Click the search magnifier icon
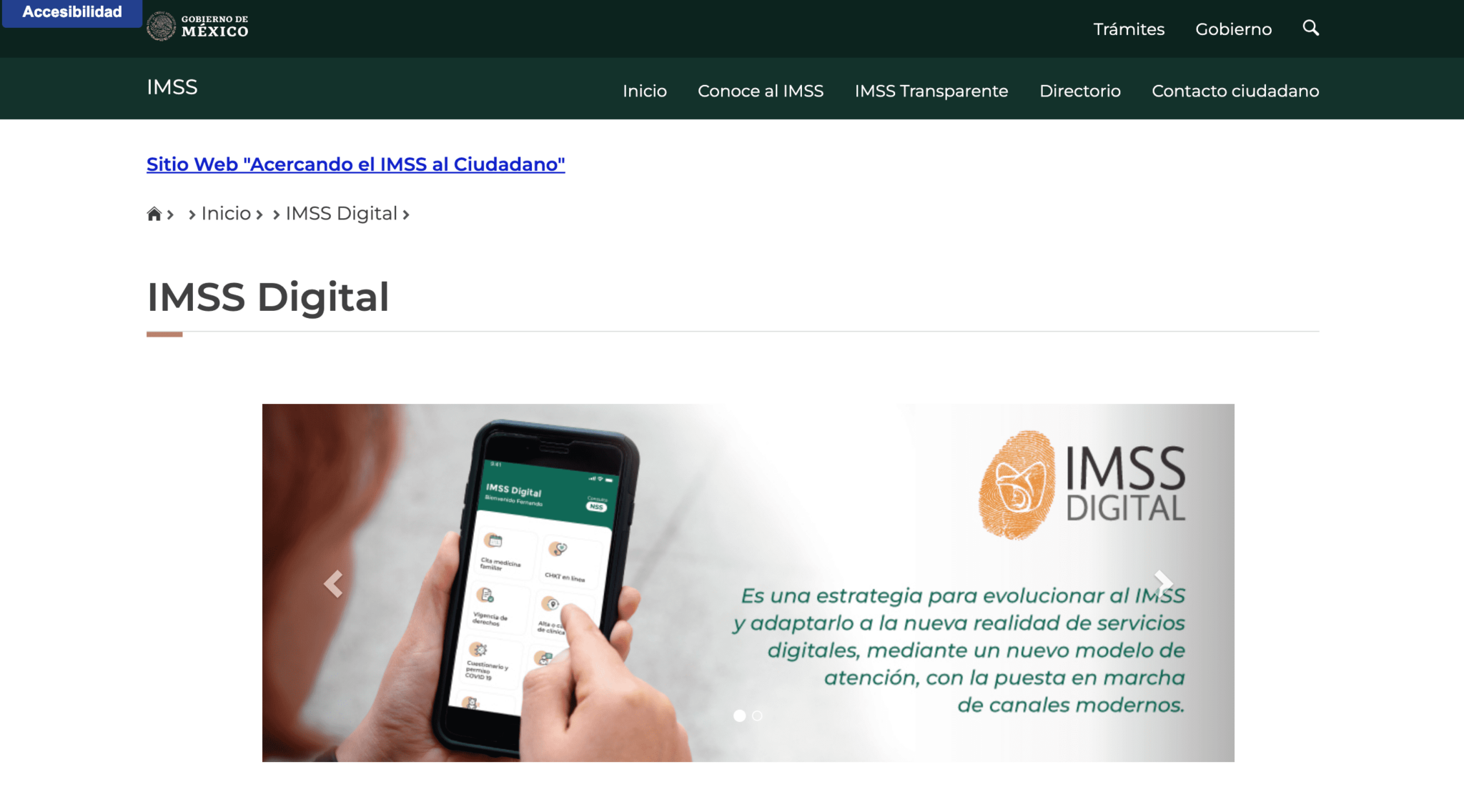The image size is (1464, 812). [1310, 28]
